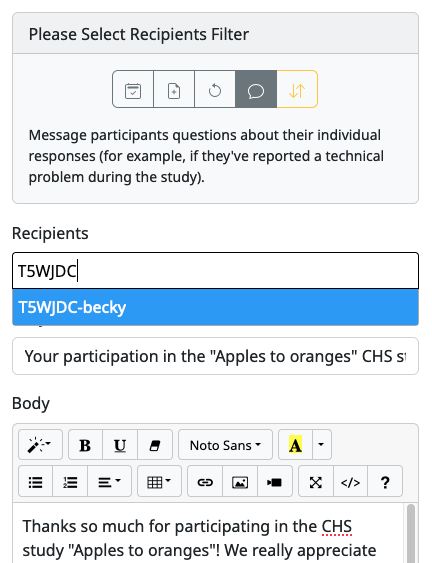Image resolution: width=432 pixels, height=563 pixels.
Task: Insert an ordered numbered list
Action: point(70,481)
